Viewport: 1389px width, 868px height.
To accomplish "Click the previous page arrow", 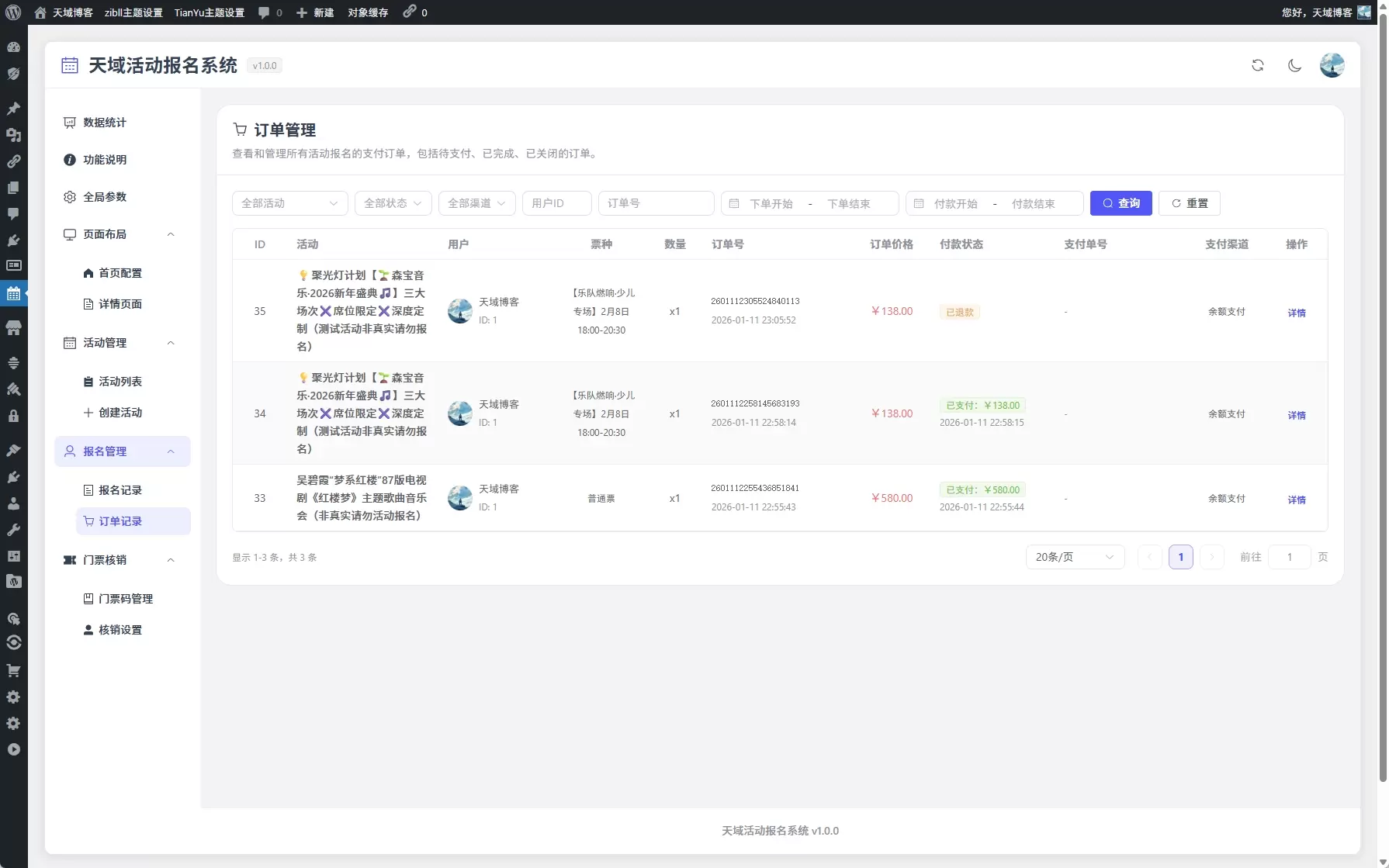I will [1150, 557].
